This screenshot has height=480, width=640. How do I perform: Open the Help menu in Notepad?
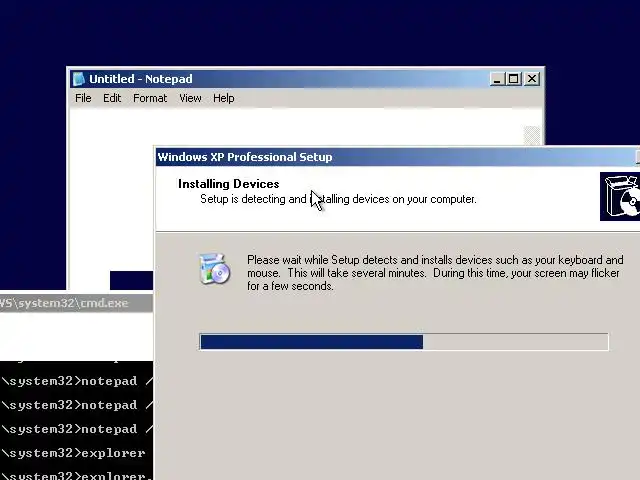coord(224,98)
